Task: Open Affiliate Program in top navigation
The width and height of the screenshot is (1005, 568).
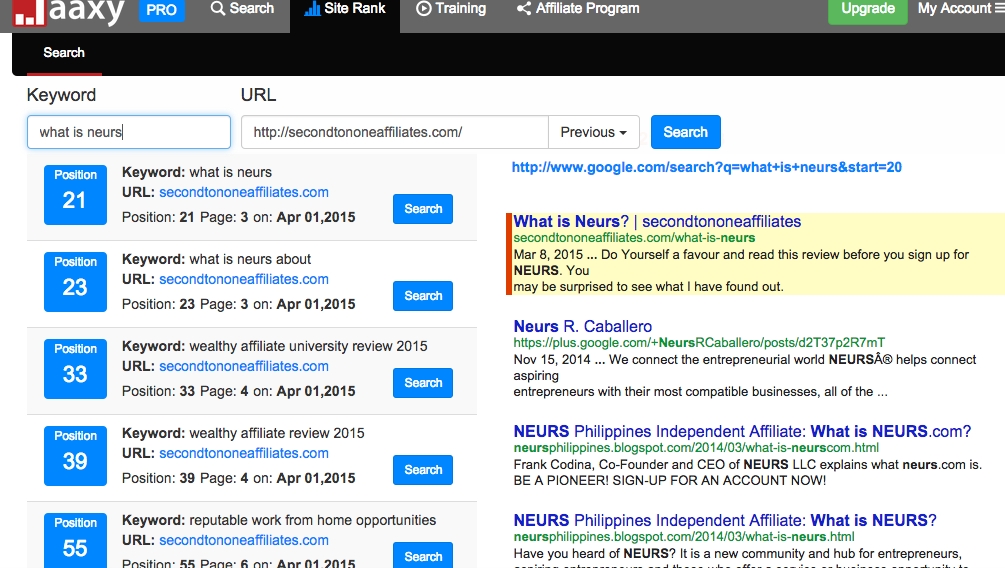Action: point(578,9)
